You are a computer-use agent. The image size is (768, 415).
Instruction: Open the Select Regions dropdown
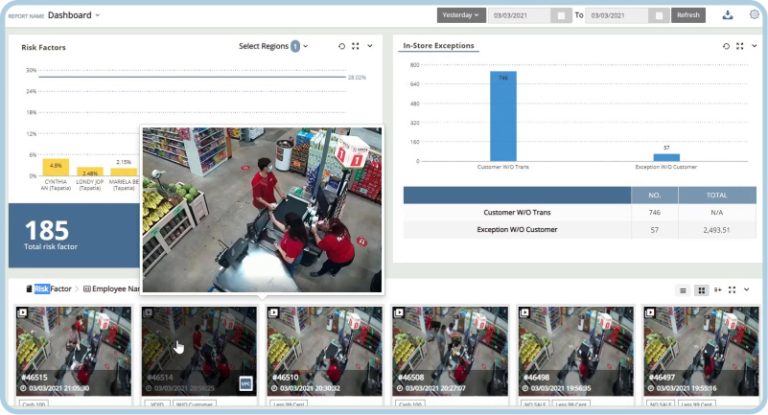274,46
